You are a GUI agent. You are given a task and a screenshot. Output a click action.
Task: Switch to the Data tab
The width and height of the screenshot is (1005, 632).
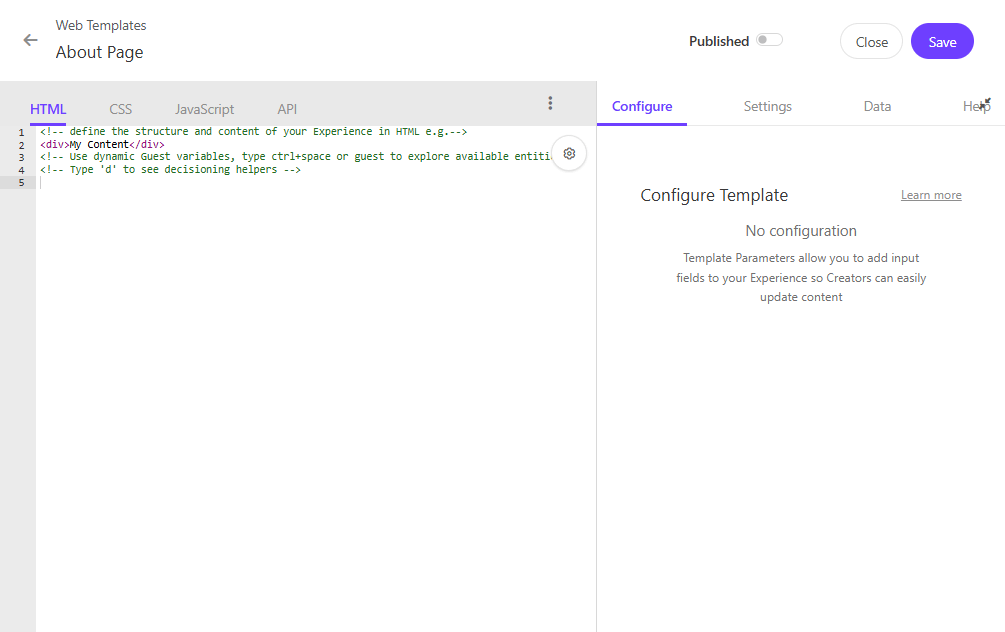877,106
